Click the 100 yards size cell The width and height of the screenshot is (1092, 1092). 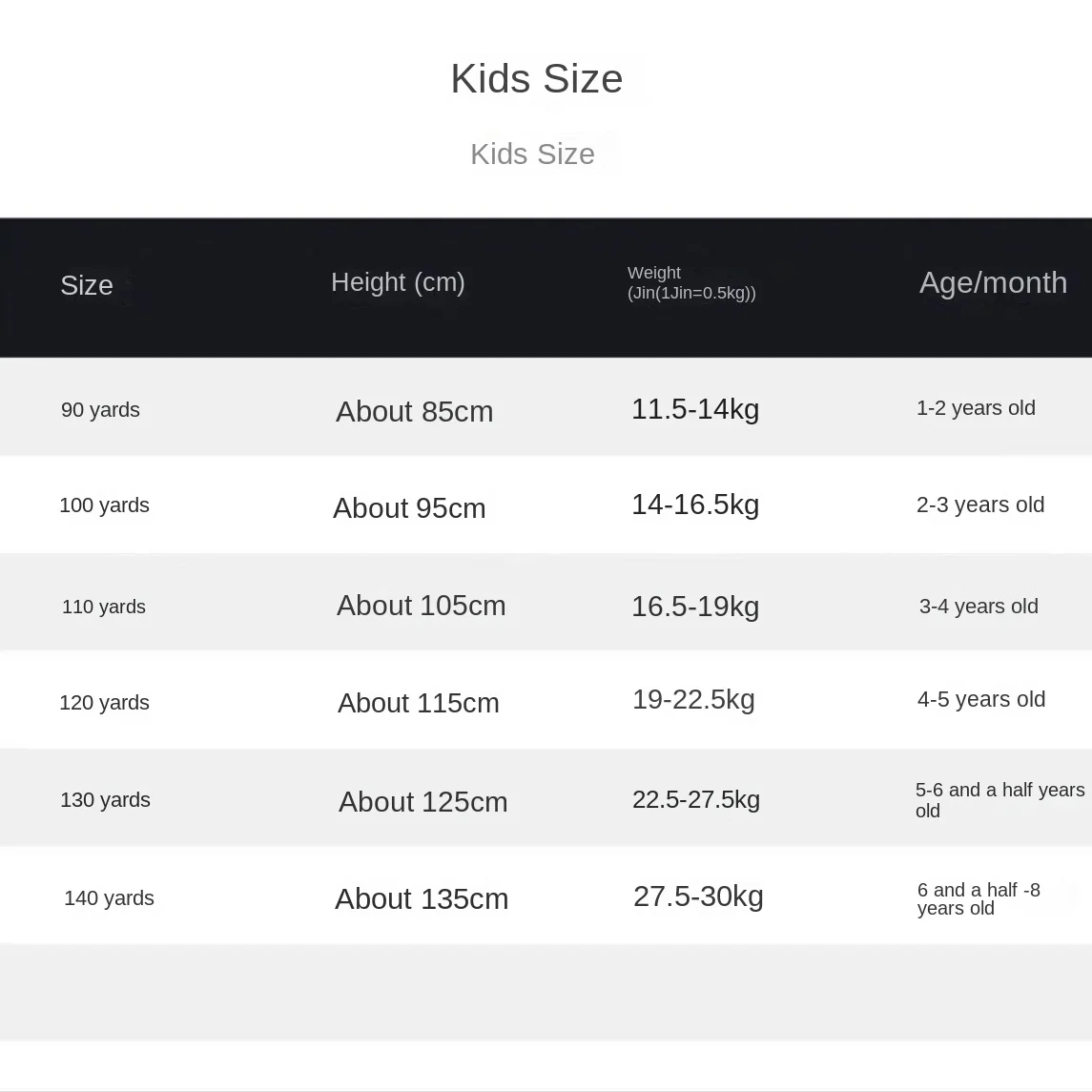click(x=105, y=505)
